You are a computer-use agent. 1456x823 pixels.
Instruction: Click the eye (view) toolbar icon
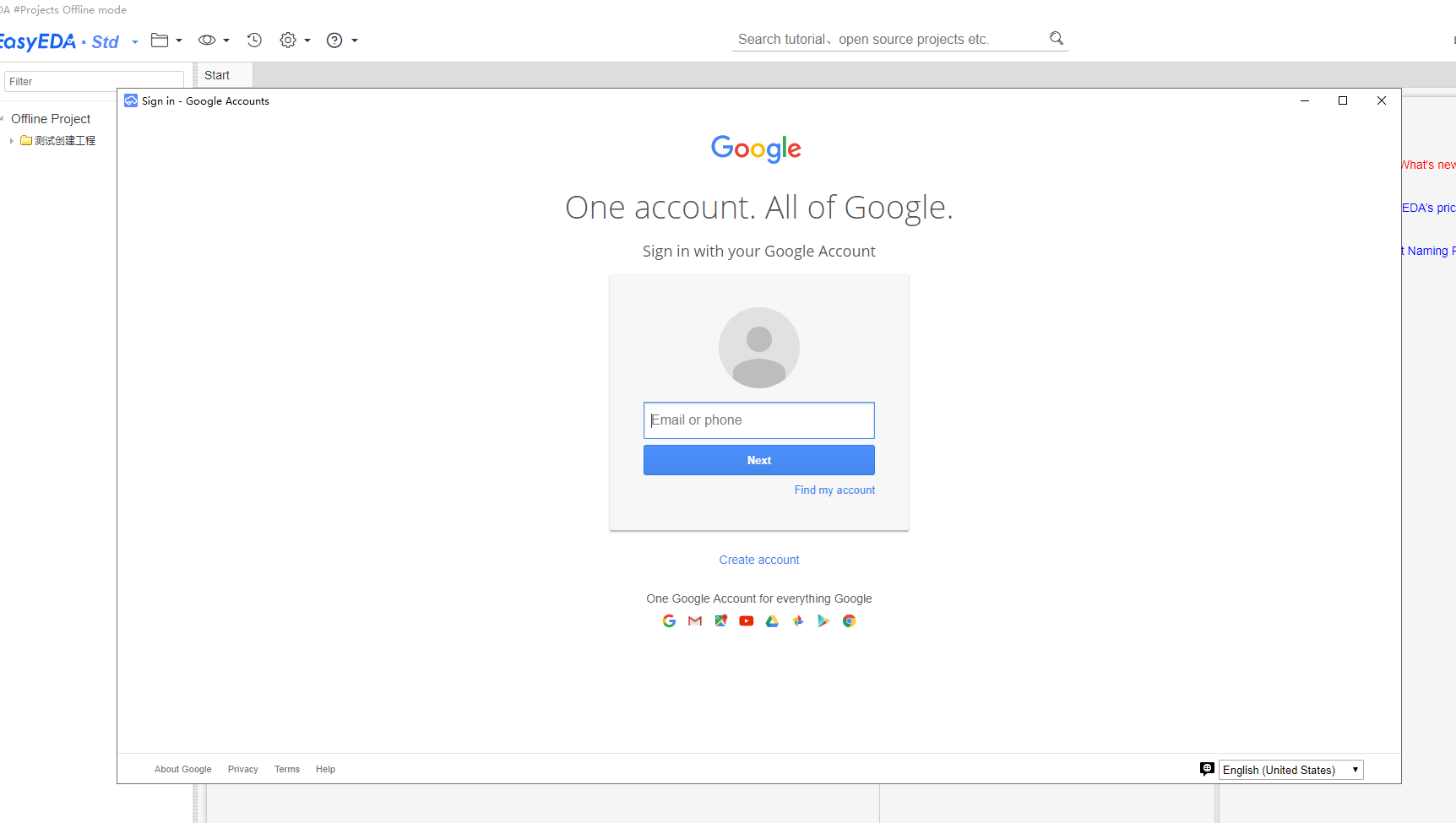[207, 40]
